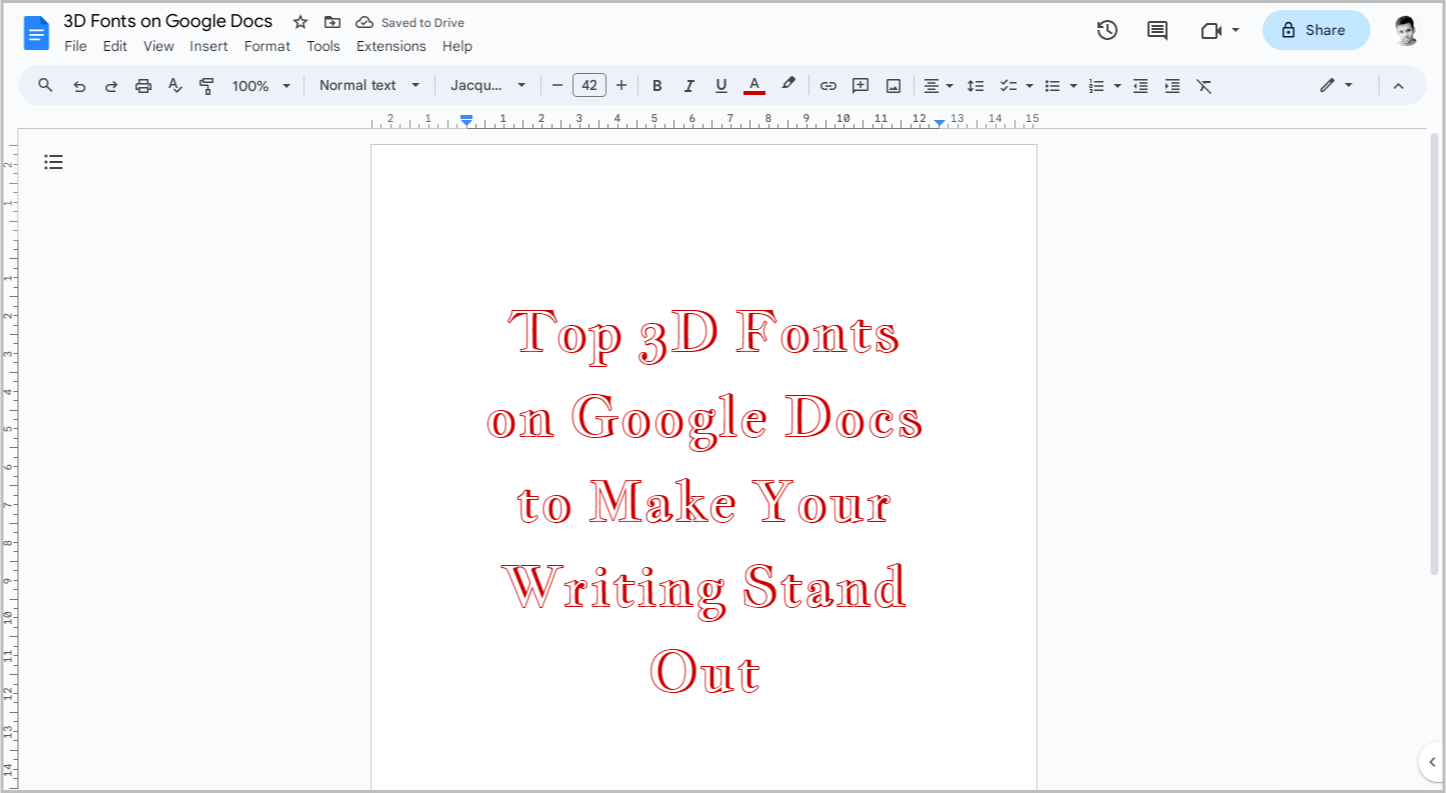The image size is (1446, 793).
Task: Open the File menu
Action: click(75, 46)
